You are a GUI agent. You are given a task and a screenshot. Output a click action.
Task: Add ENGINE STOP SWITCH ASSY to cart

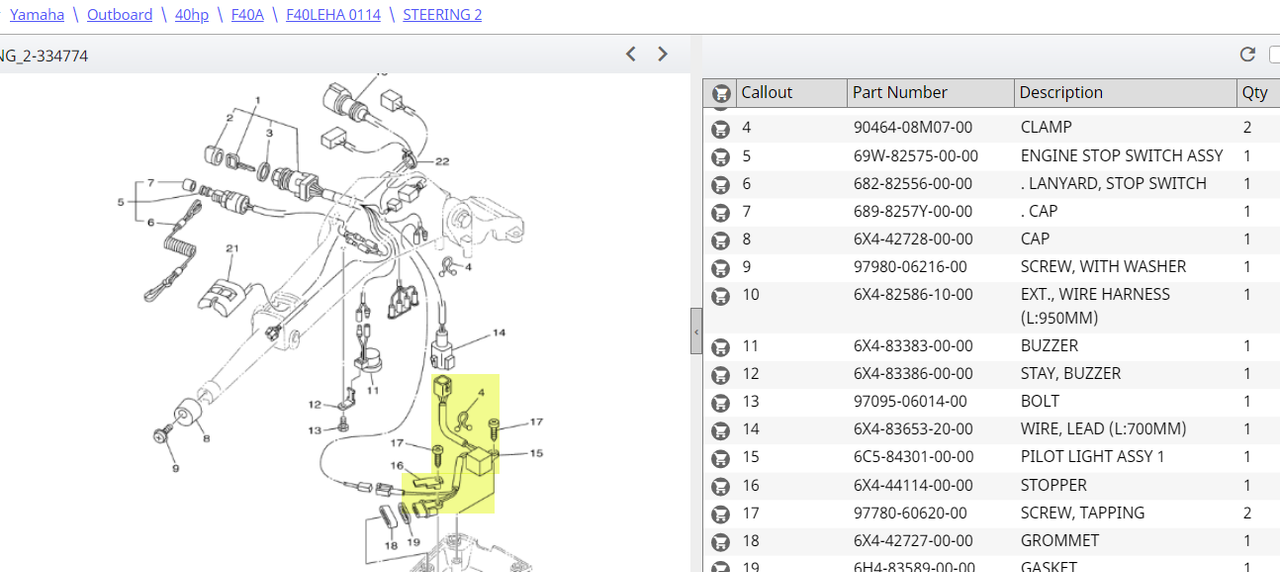coord(720,156)
